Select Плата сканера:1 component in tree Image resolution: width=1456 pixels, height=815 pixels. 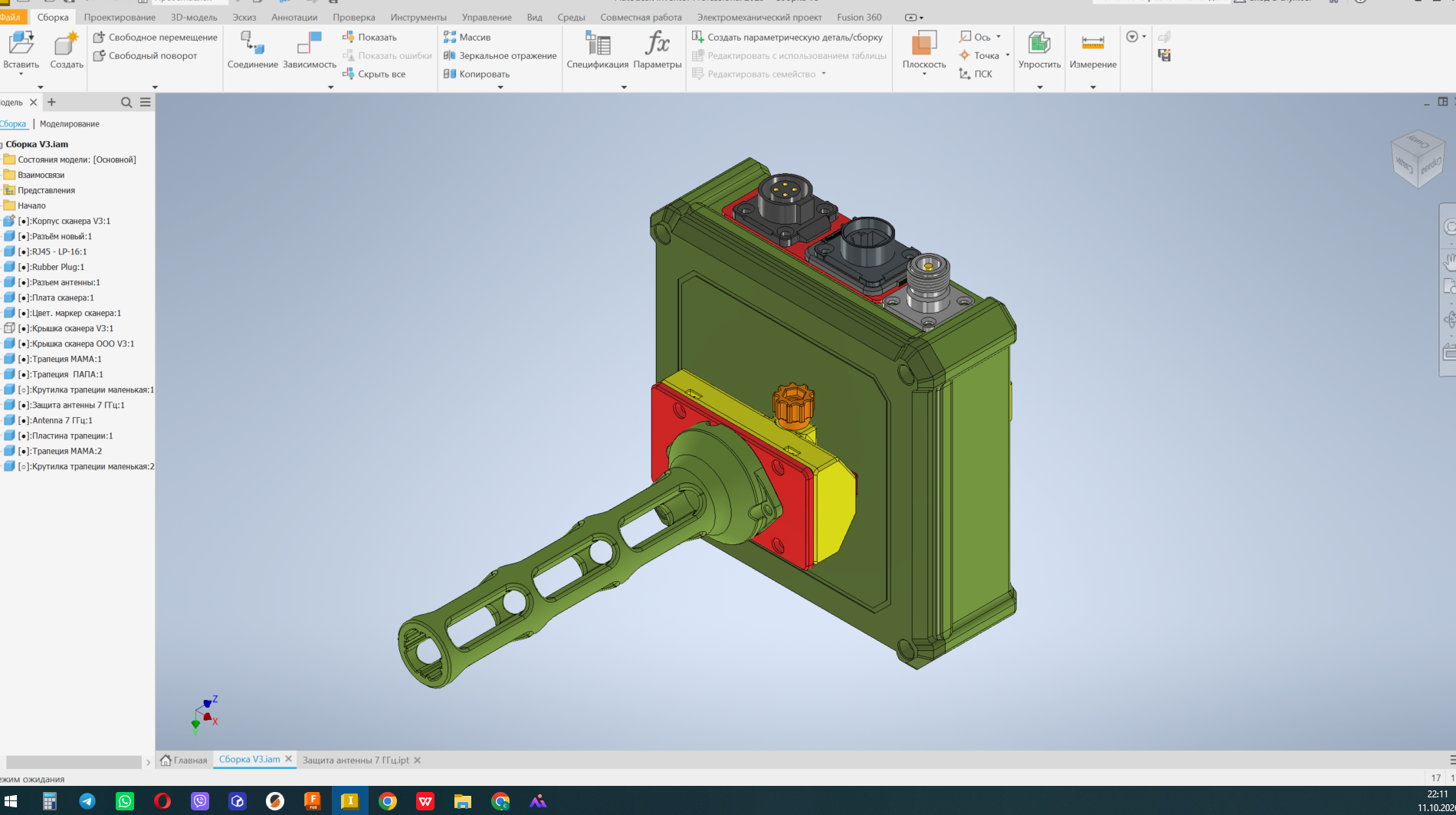(x=55, y=297)
